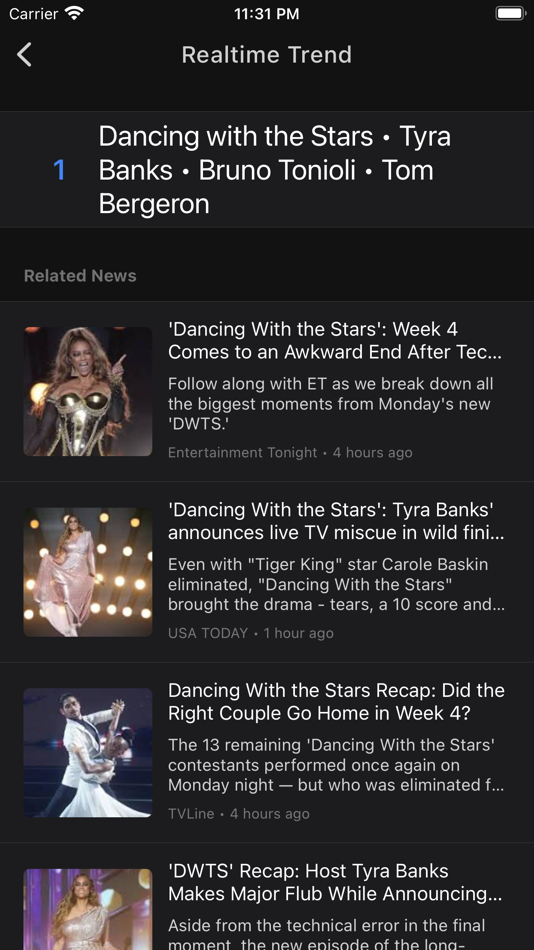Select the 'Aside from the technical error' summary

327,934
